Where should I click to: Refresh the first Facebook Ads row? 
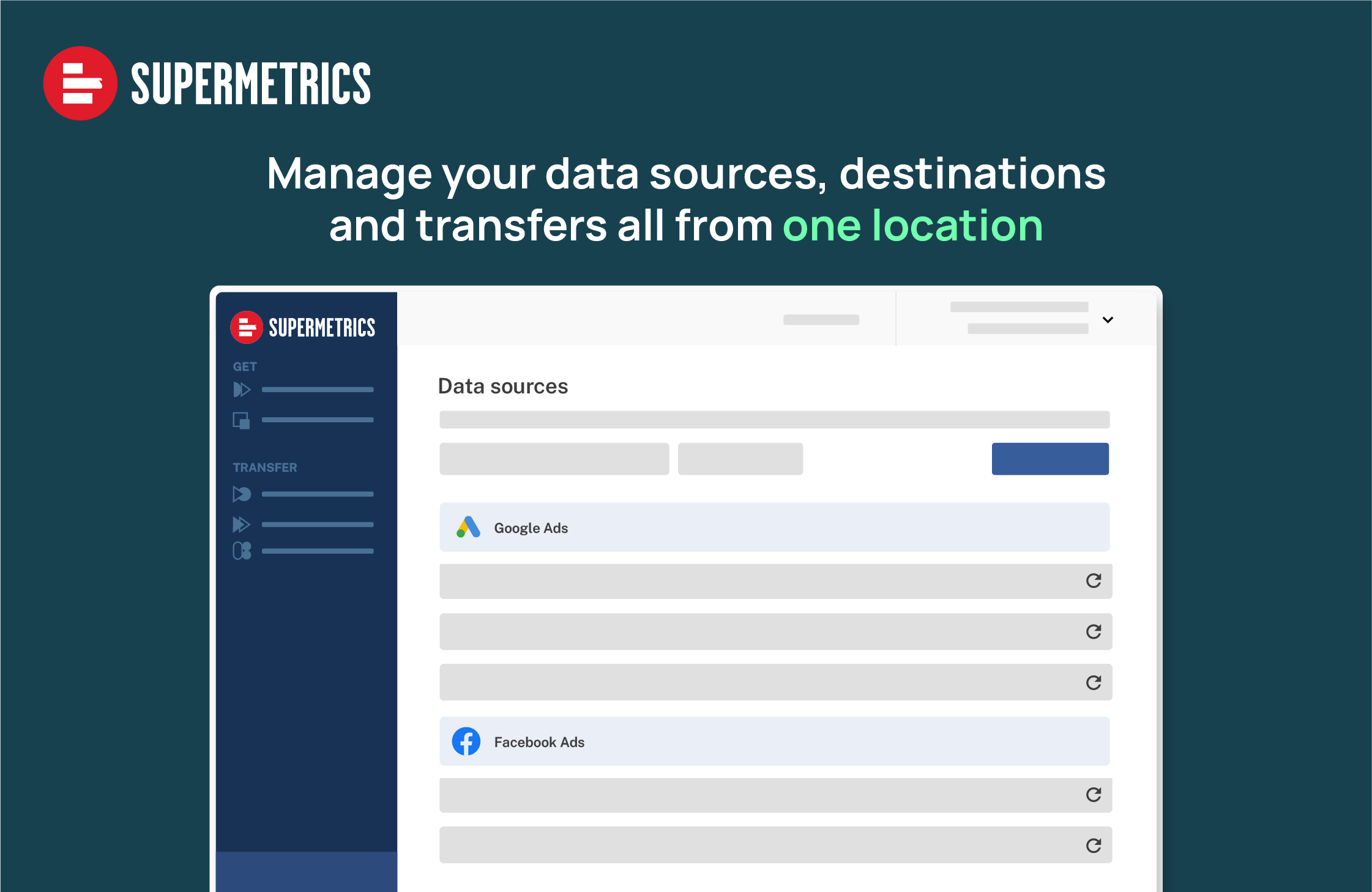(x=1094, y=795)
